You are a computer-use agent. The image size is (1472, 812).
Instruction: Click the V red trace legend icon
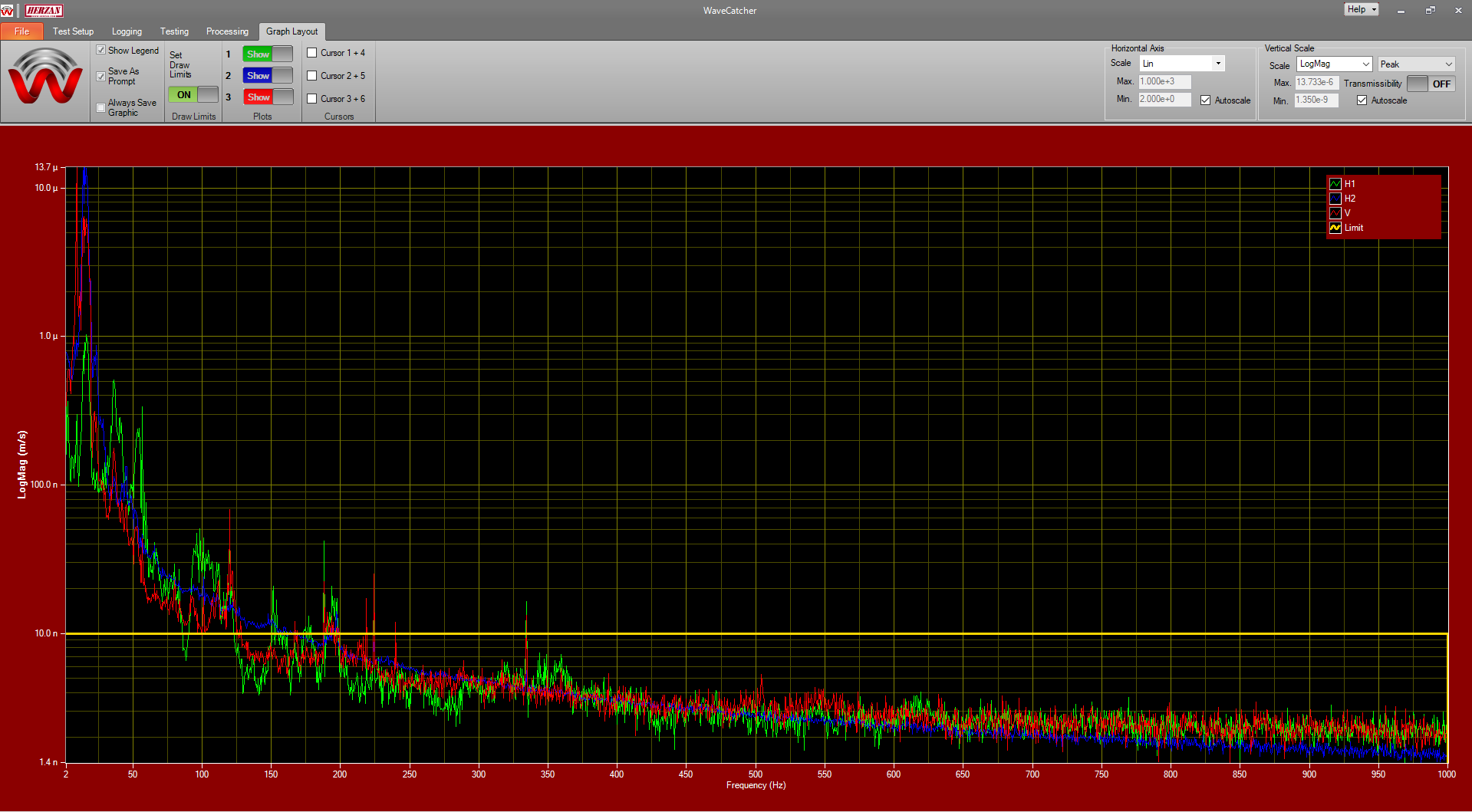coord(1335,213)
